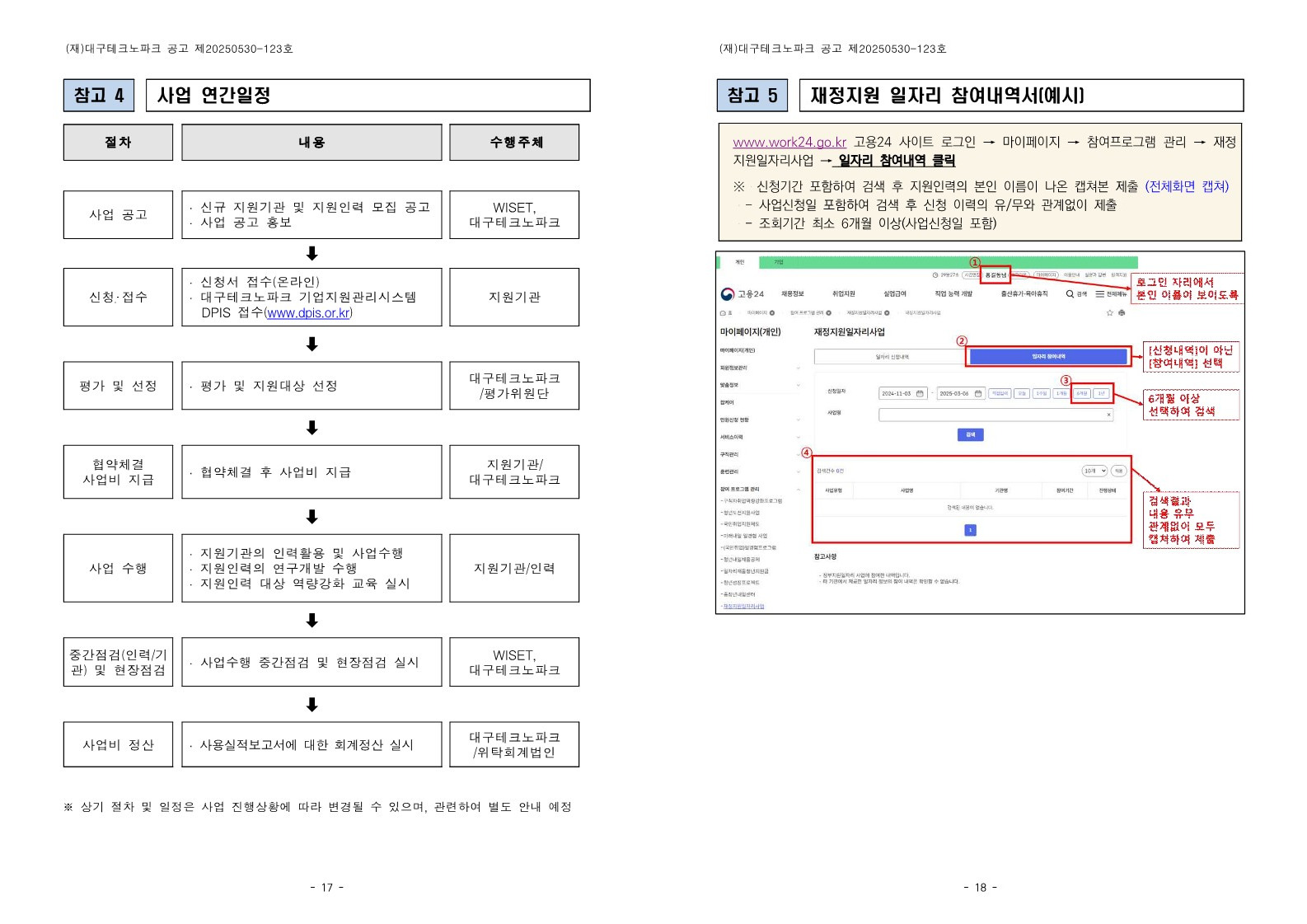This screenshot has width=1307, height=924.
Task: Select the 6개월 period button
Action: (x=1082, y=393)
